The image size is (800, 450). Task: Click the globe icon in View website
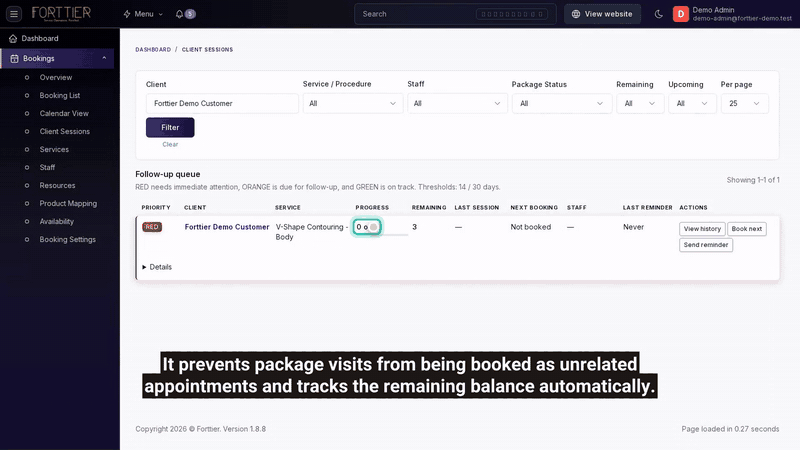(x=576, y=14)
